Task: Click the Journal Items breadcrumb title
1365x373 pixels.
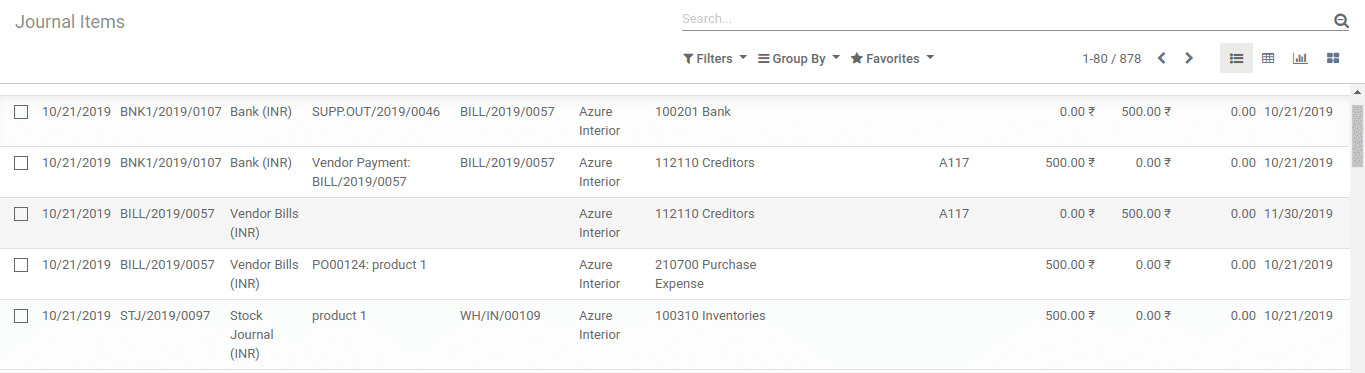Action: click(70, 22)
